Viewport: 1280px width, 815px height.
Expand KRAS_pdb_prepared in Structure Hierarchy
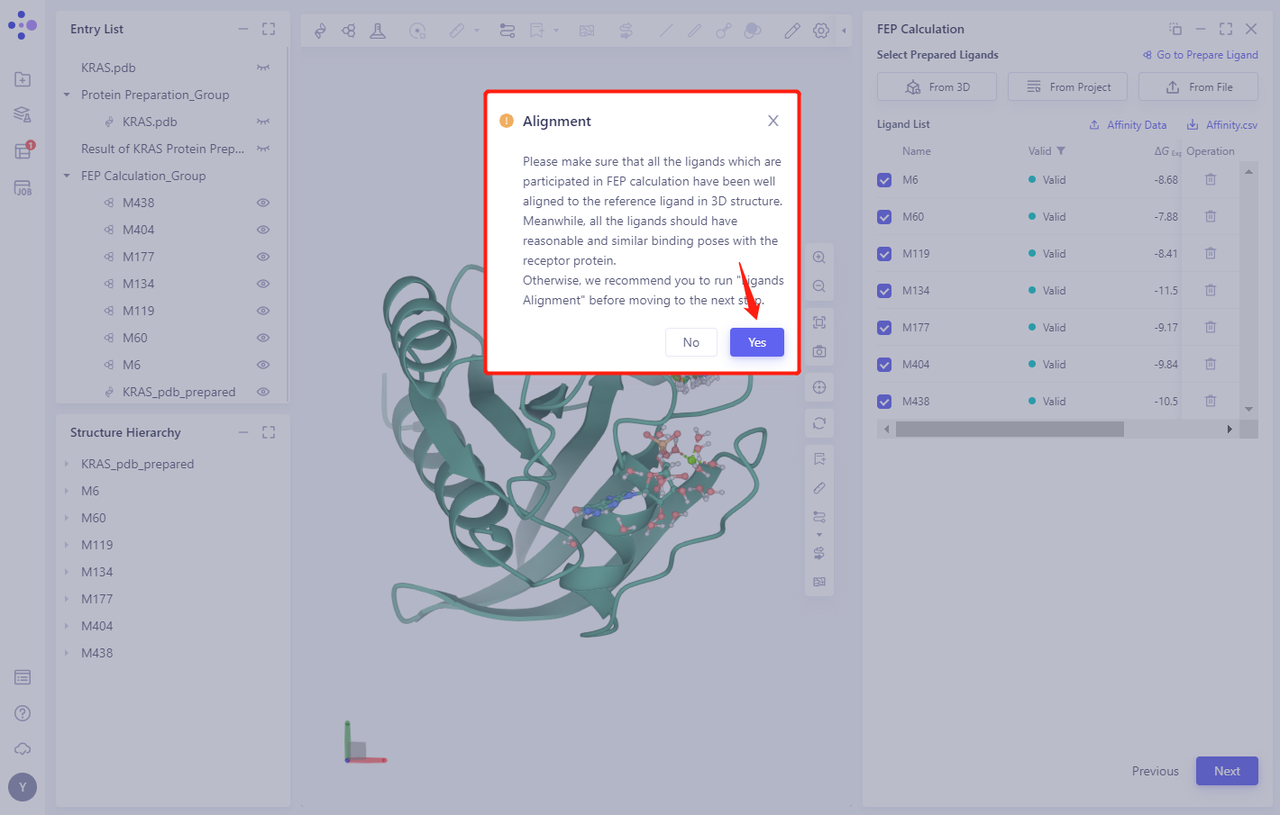tap(67, 464)
